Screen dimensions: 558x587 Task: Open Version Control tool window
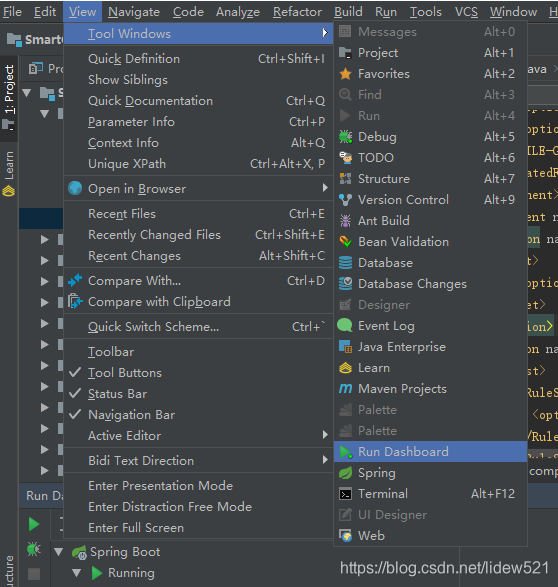point(430,200)
